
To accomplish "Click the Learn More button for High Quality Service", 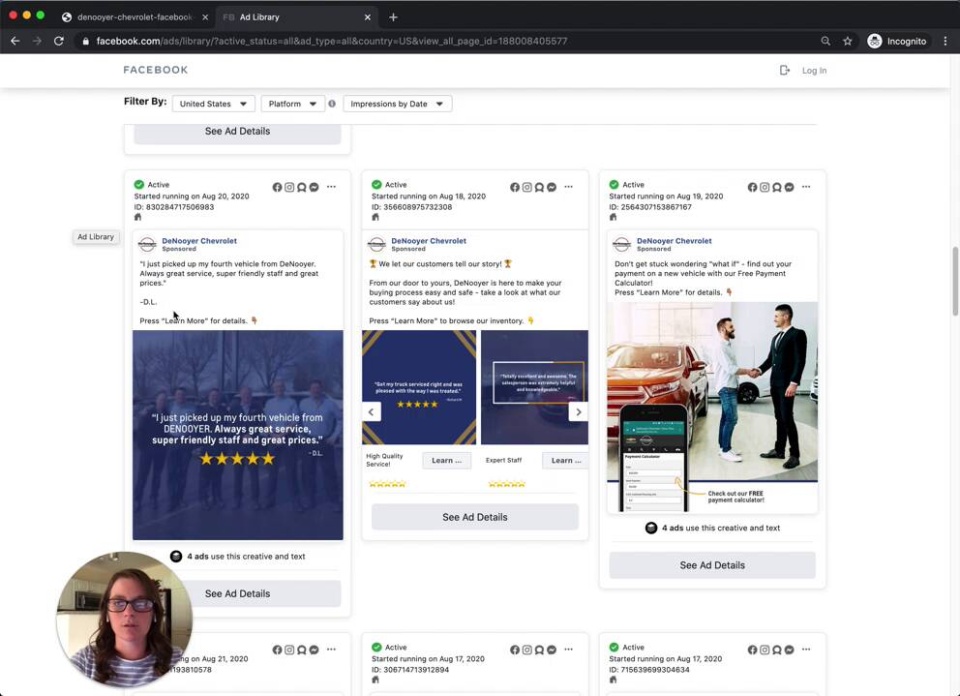I will [x=446, y=460].
